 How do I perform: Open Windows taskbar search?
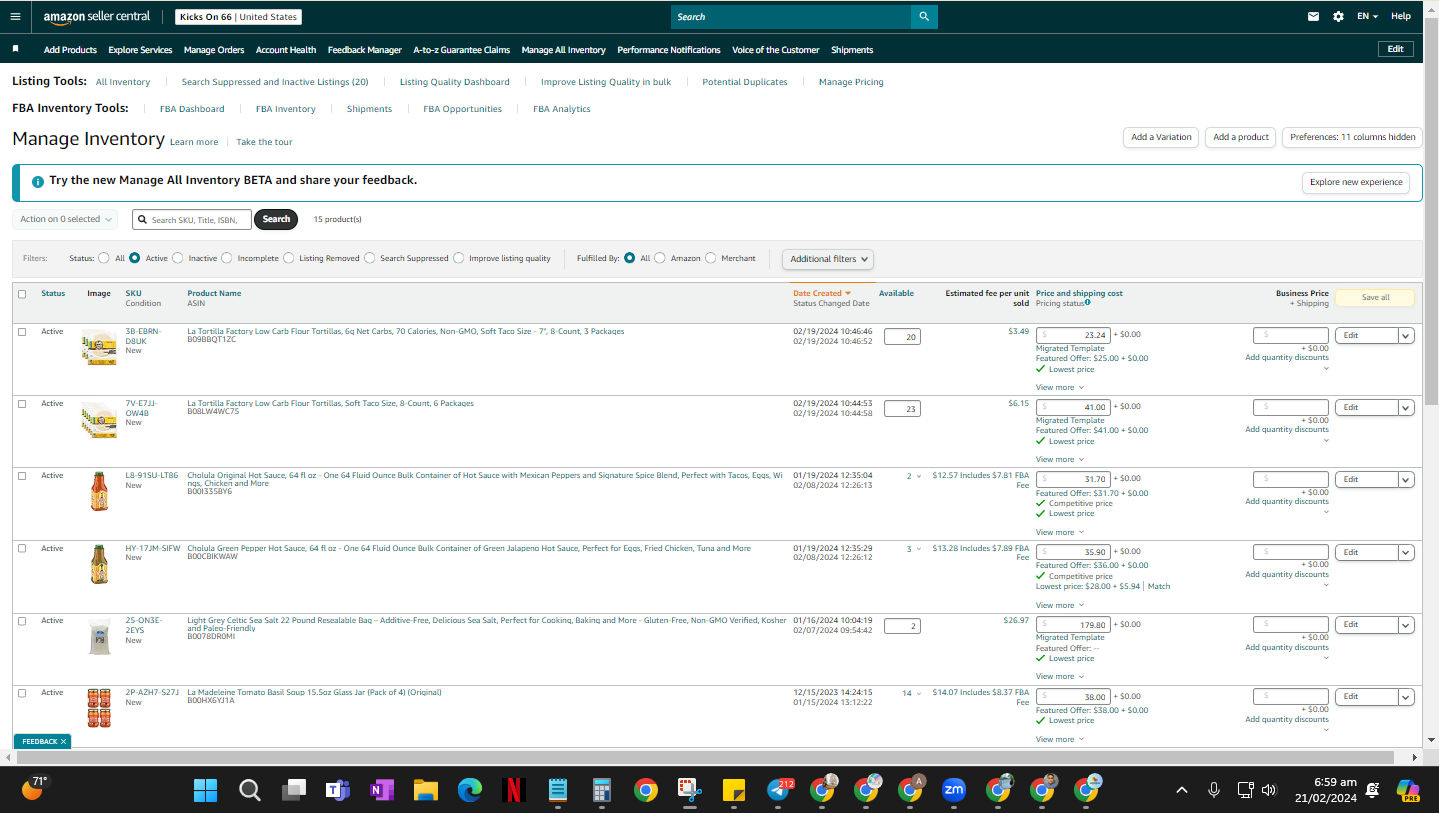(x=249, y=790)
